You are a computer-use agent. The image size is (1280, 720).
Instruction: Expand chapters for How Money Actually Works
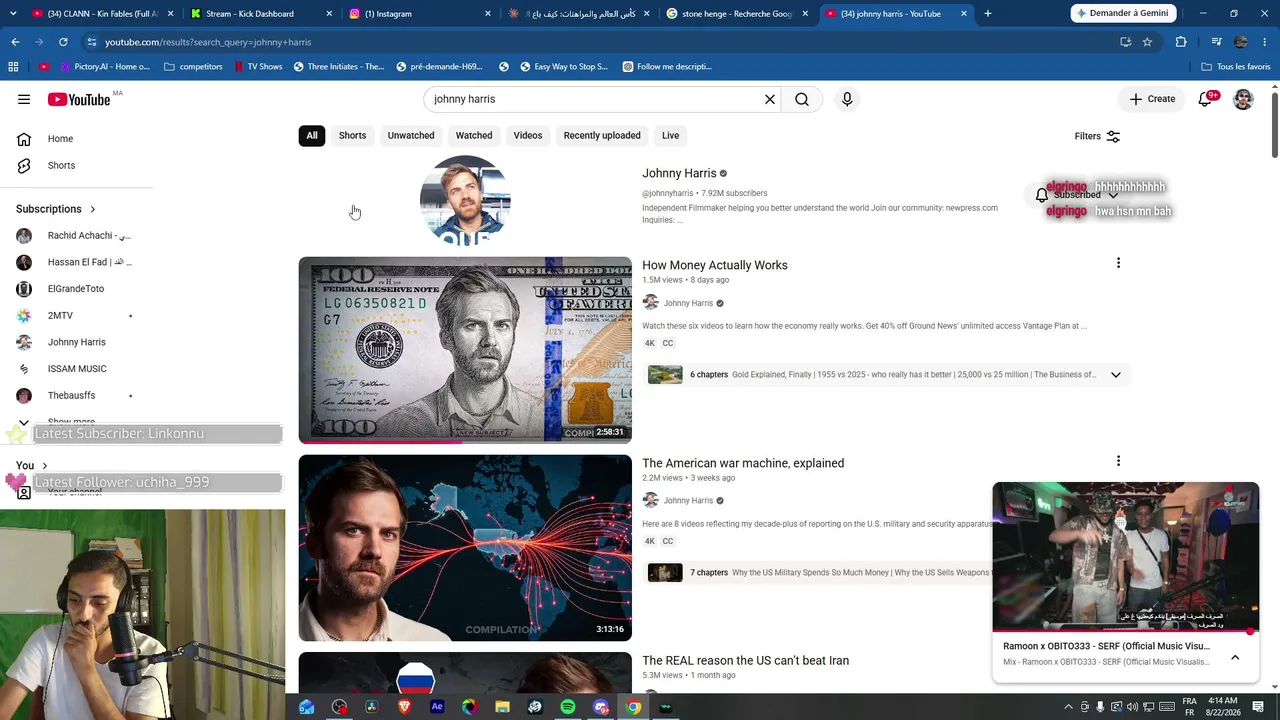1116,375
